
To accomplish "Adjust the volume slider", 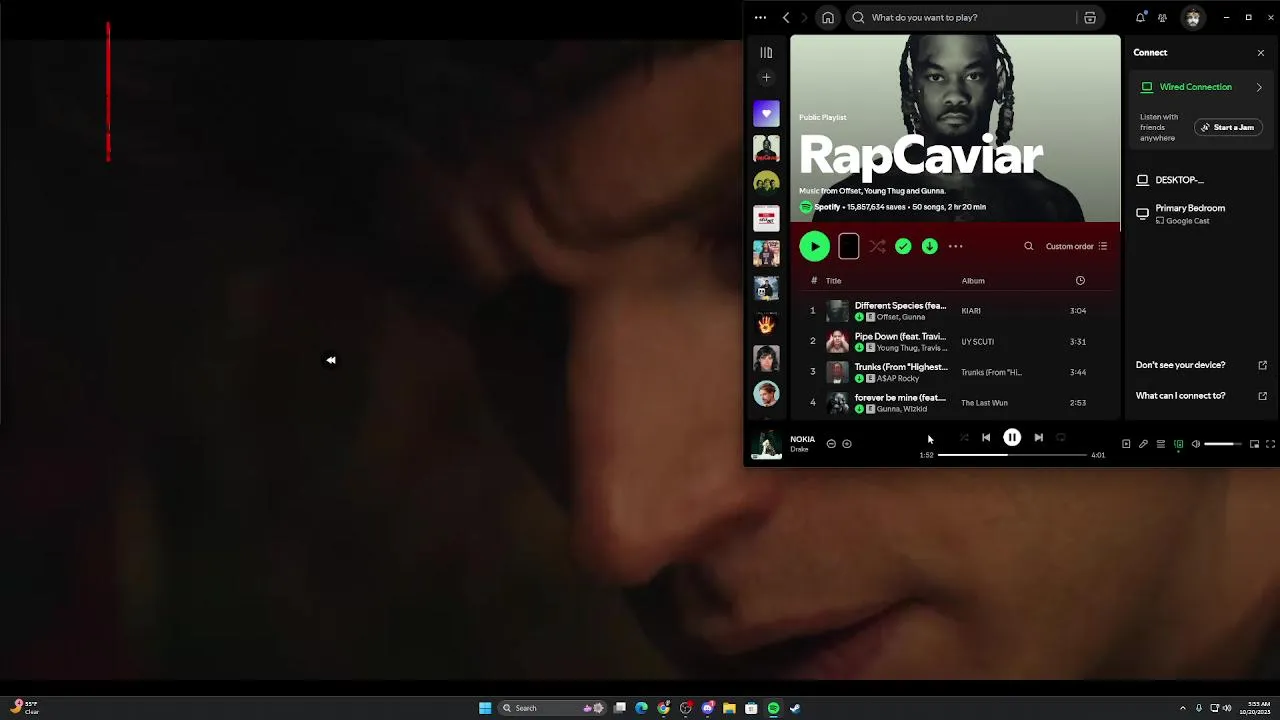I will pos(1223,444).
